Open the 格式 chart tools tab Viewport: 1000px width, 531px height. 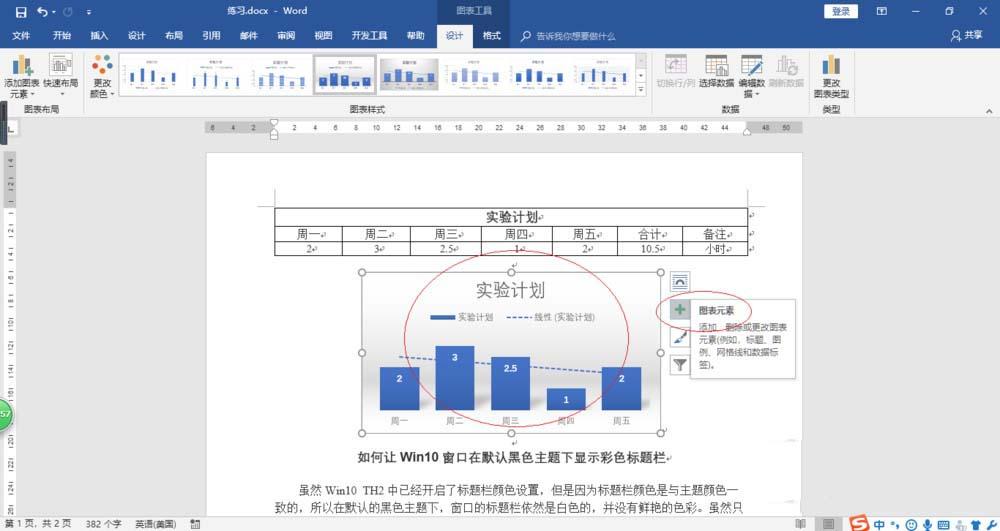click(491, 36)
